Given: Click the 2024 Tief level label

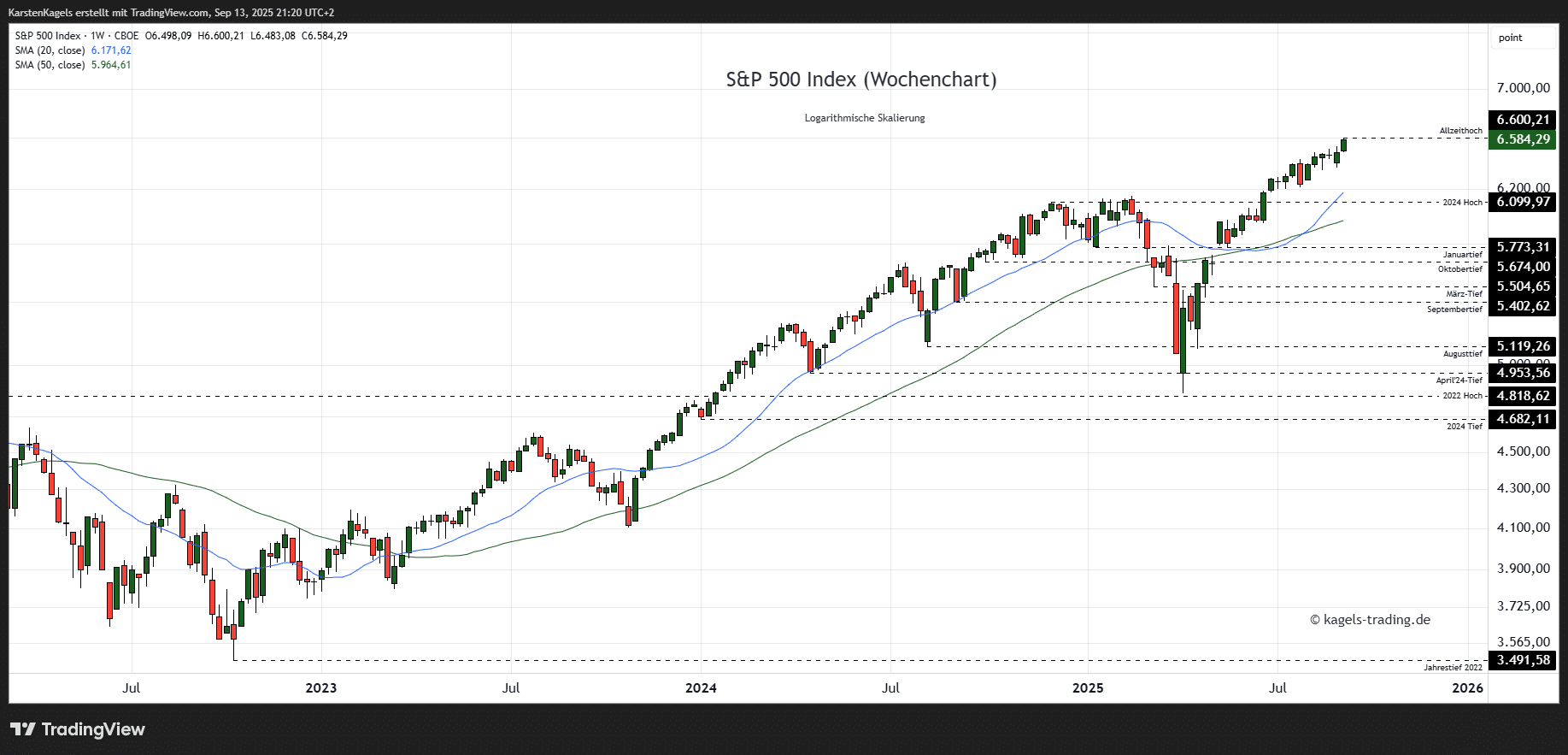Looking at the screenshot, I should click(x=1465, y=427).
